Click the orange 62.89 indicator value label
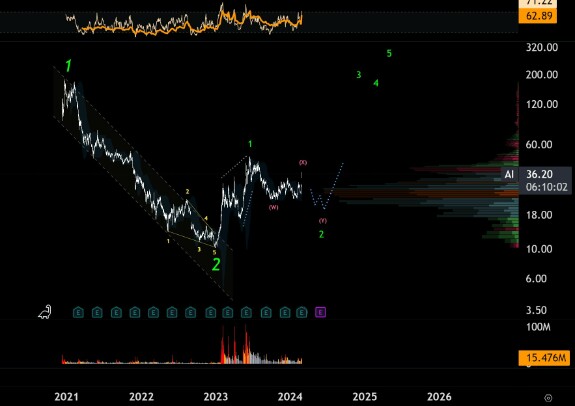Screen dimensions: 575x406 pos(538,16)
